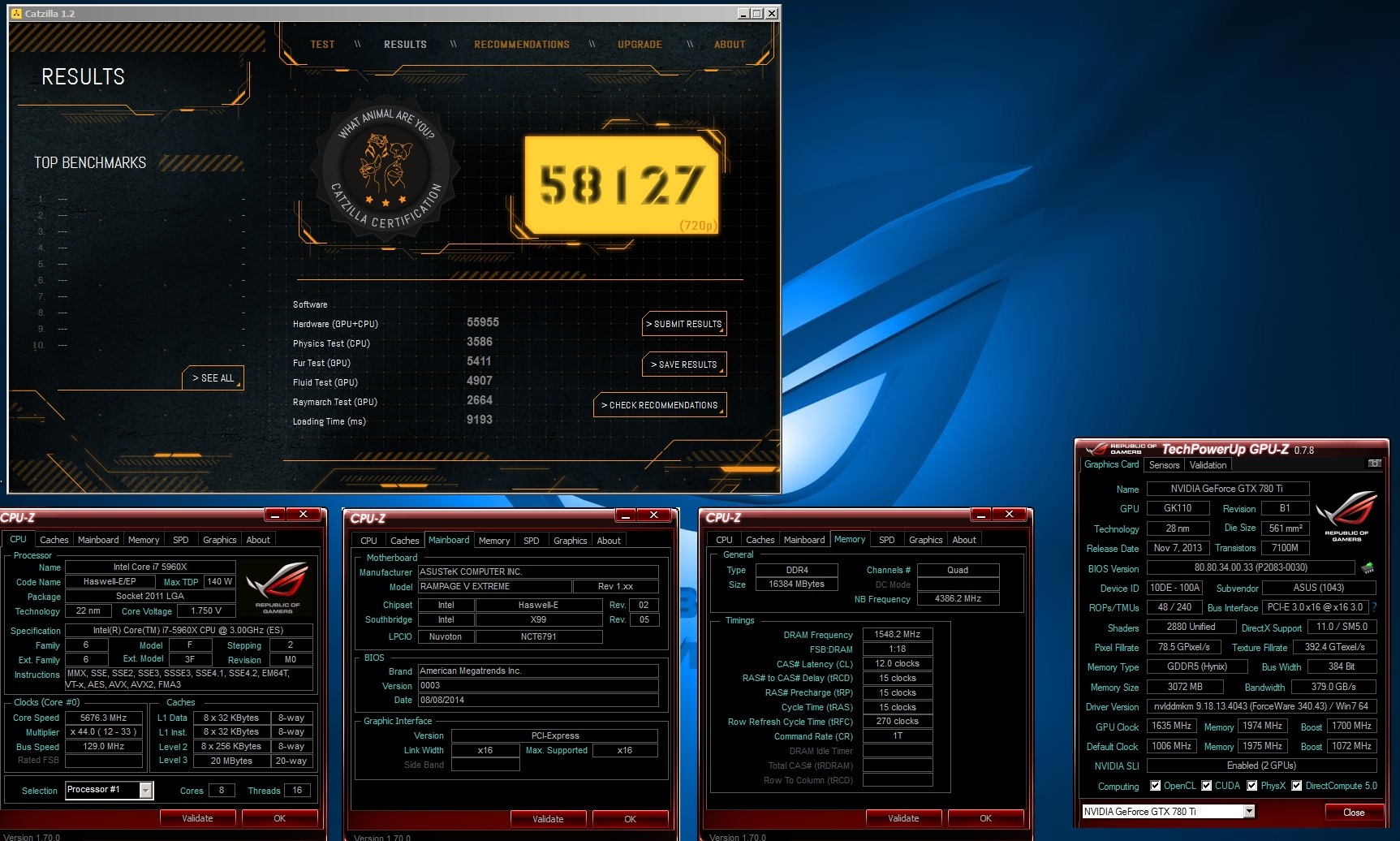Click the GPU-Z screenshot camera icon
Viewport: 1400px width, 841px height.
point(1374,464)
